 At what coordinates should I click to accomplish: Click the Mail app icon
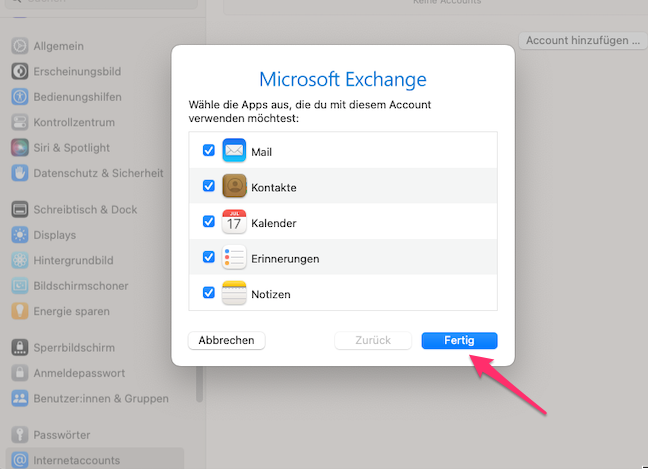pos(234,151)
